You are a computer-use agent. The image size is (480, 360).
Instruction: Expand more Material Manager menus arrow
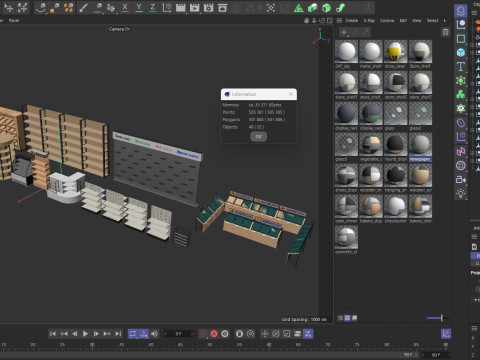click(x=444, y=21)
